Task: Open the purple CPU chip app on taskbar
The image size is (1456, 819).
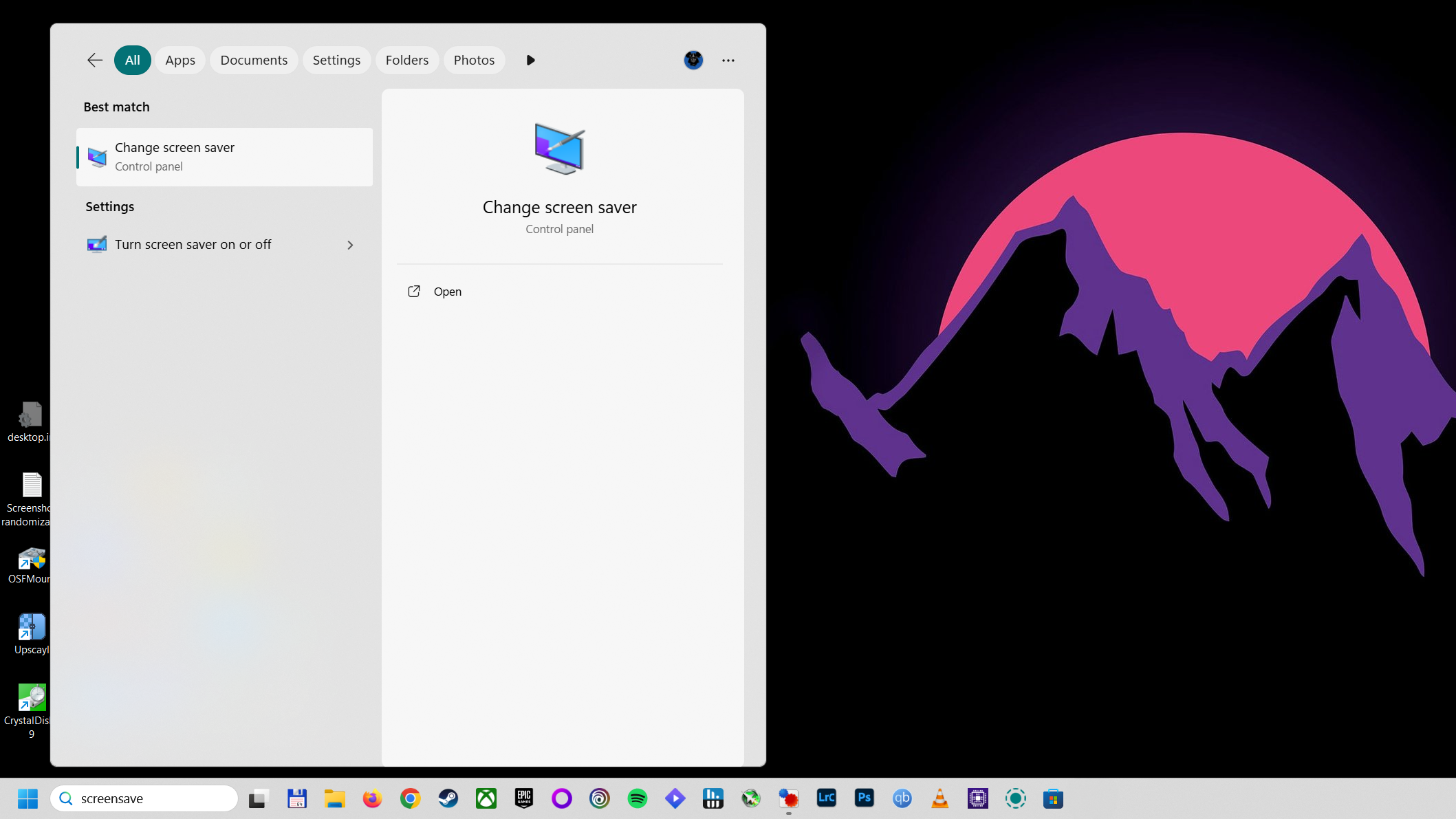Action: pos(978,798)
